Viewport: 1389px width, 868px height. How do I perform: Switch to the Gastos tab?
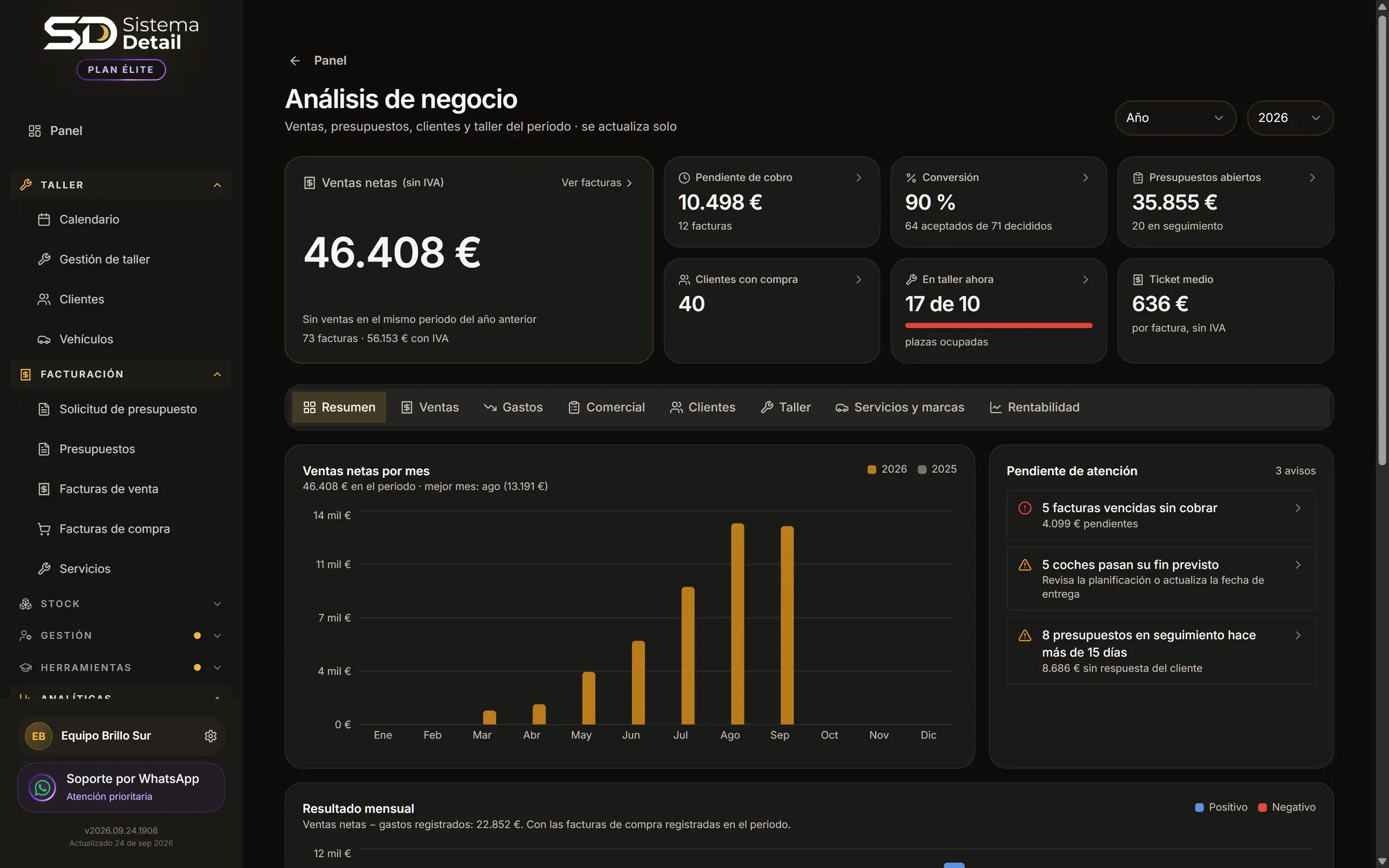click(513, 407)
